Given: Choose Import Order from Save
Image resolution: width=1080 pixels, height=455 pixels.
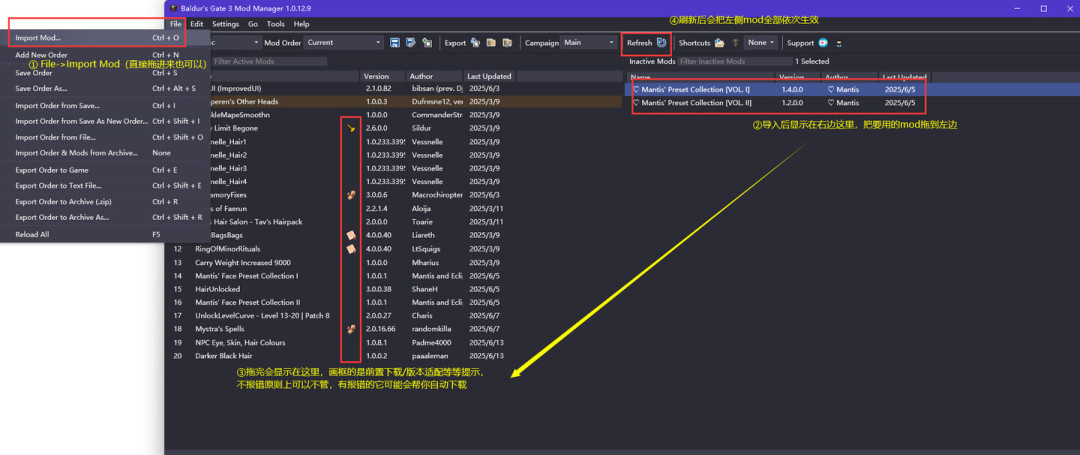Looking at the screenshot, I should click(x=106, y=105).
